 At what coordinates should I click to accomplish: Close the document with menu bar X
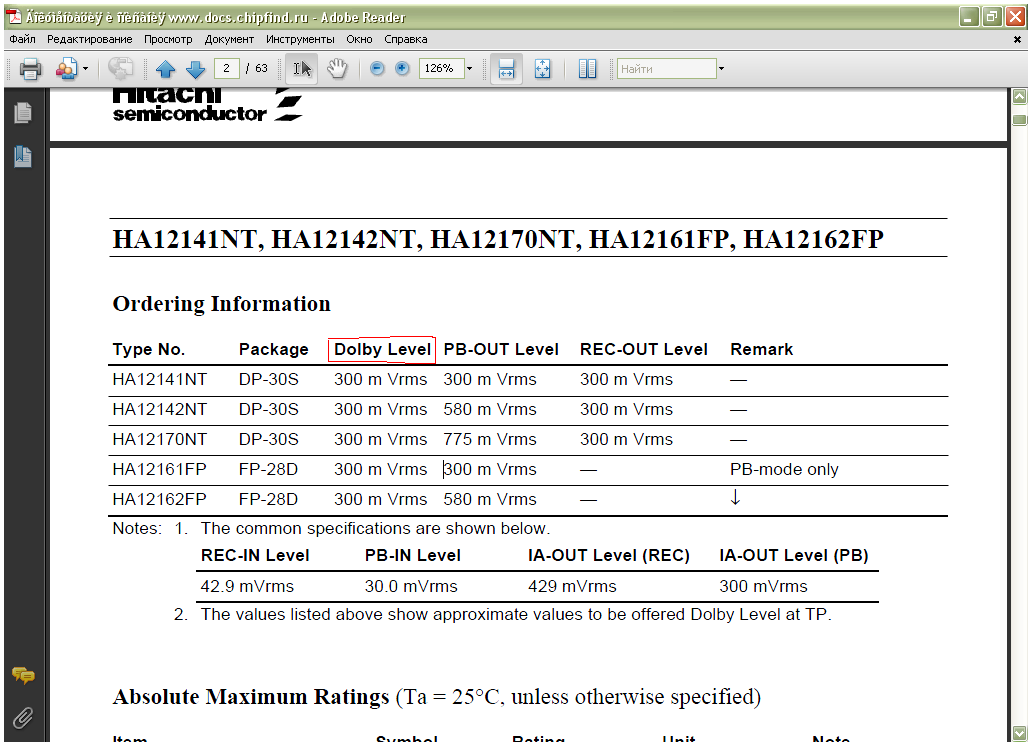[1018, 39]
